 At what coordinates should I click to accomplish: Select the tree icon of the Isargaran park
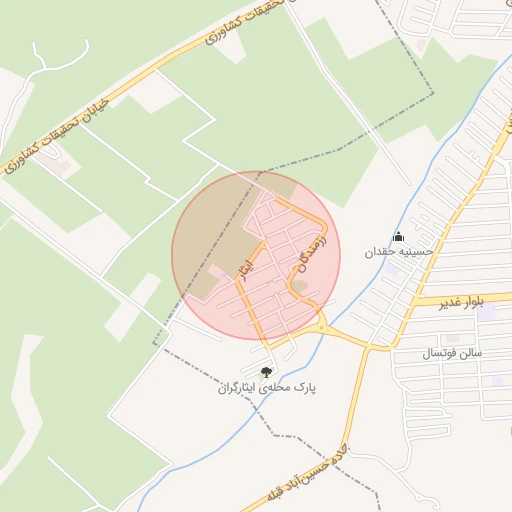(266, 372)
